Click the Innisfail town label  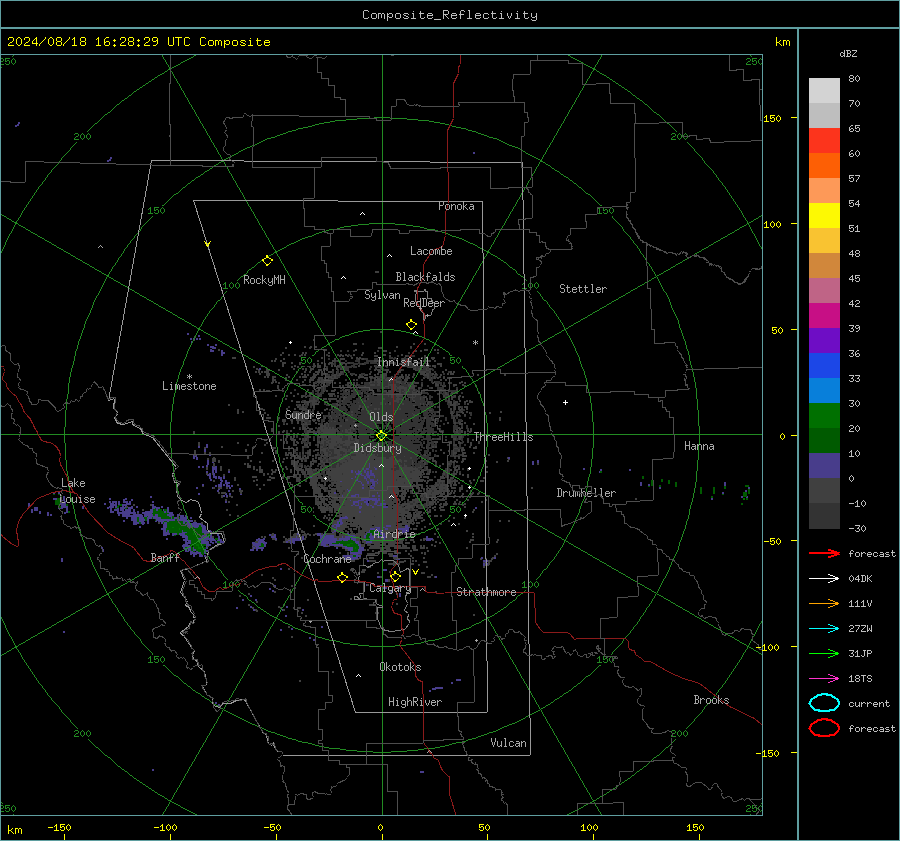[x=403, y=362]
